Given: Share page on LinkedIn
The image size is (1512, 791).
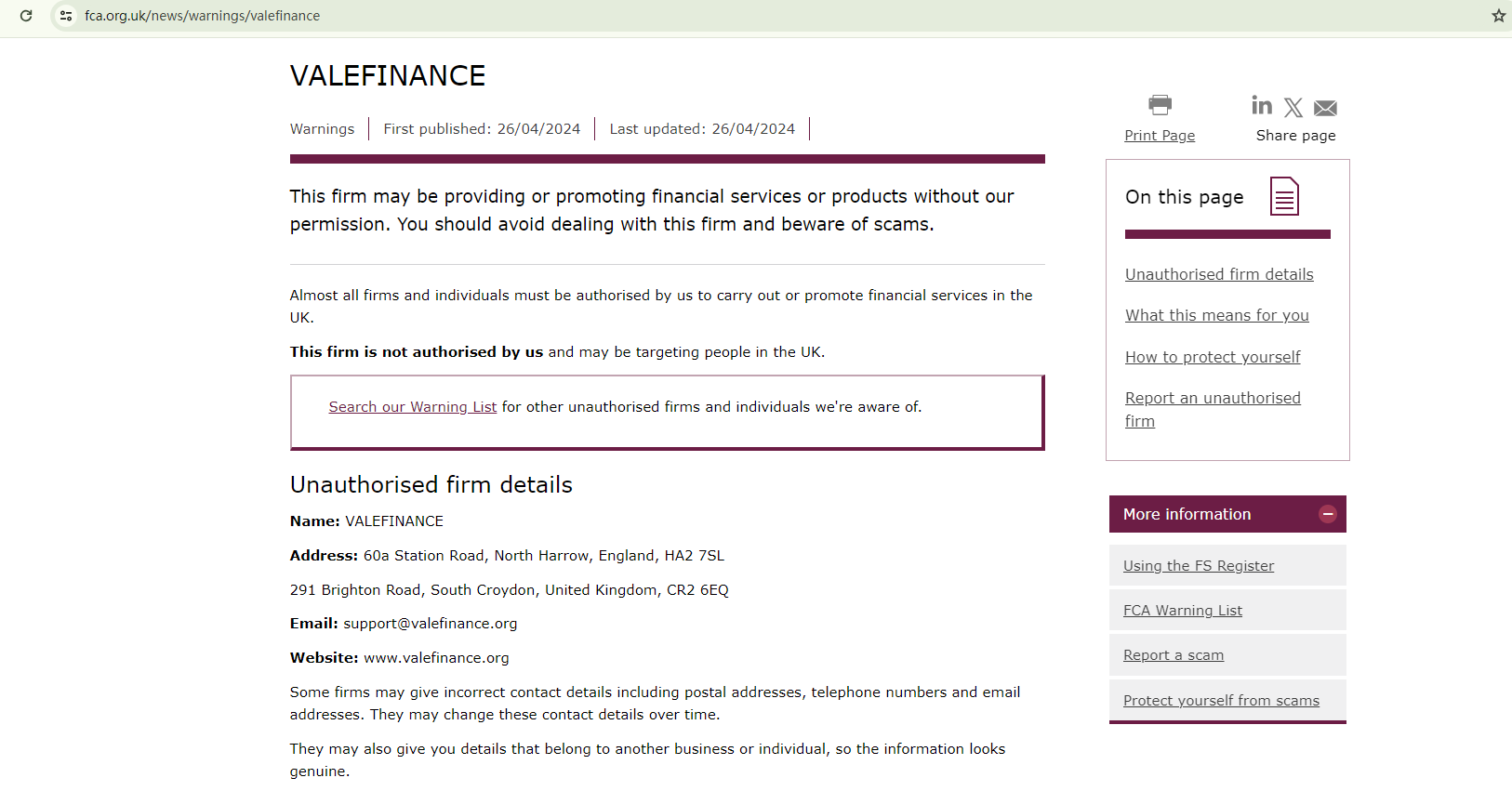Looking at the screenshot, I should (1262, 105).
